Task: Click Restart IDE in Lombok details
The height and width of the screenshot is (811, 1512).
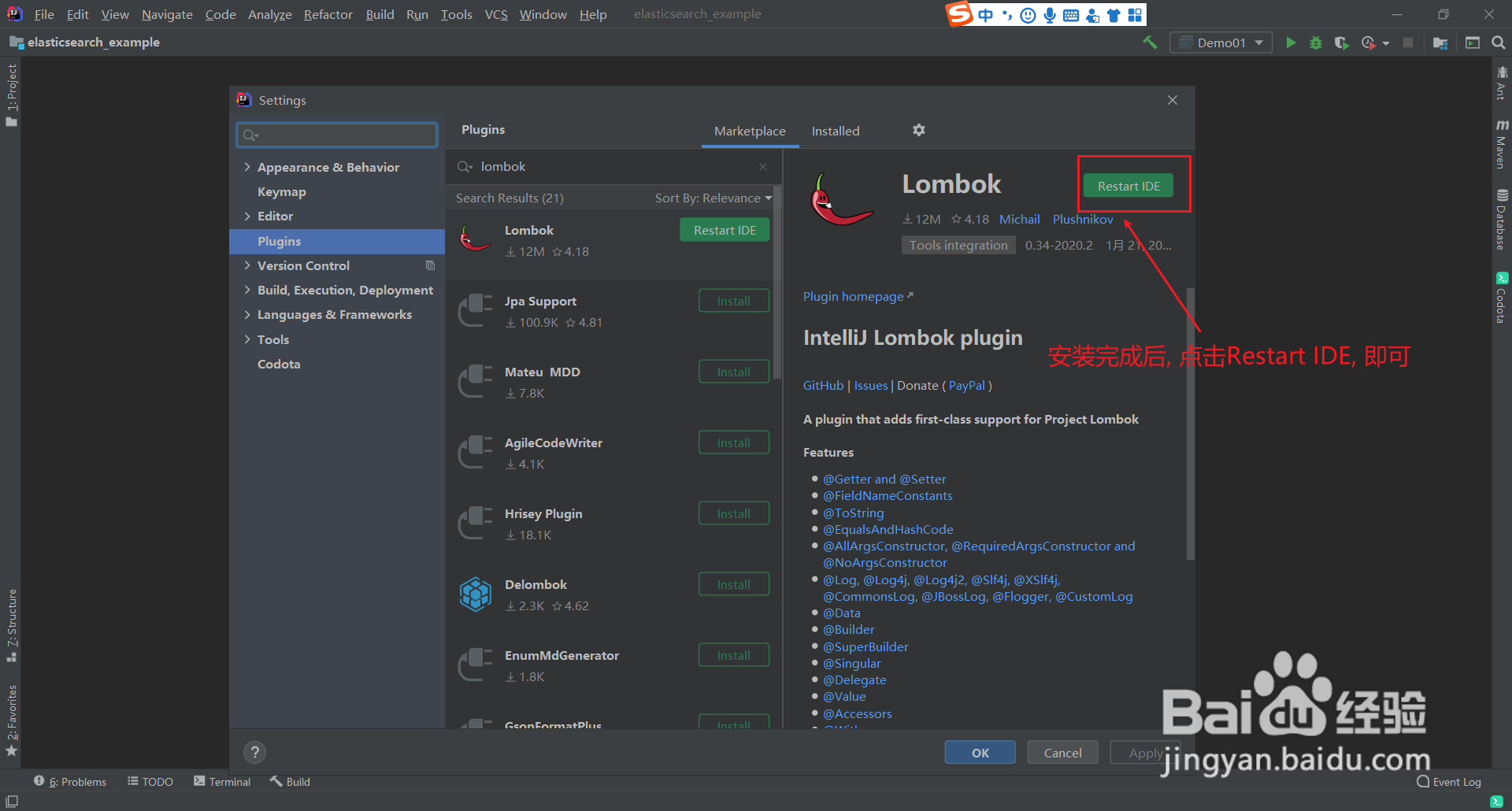Action: (x=1128, y=186)
